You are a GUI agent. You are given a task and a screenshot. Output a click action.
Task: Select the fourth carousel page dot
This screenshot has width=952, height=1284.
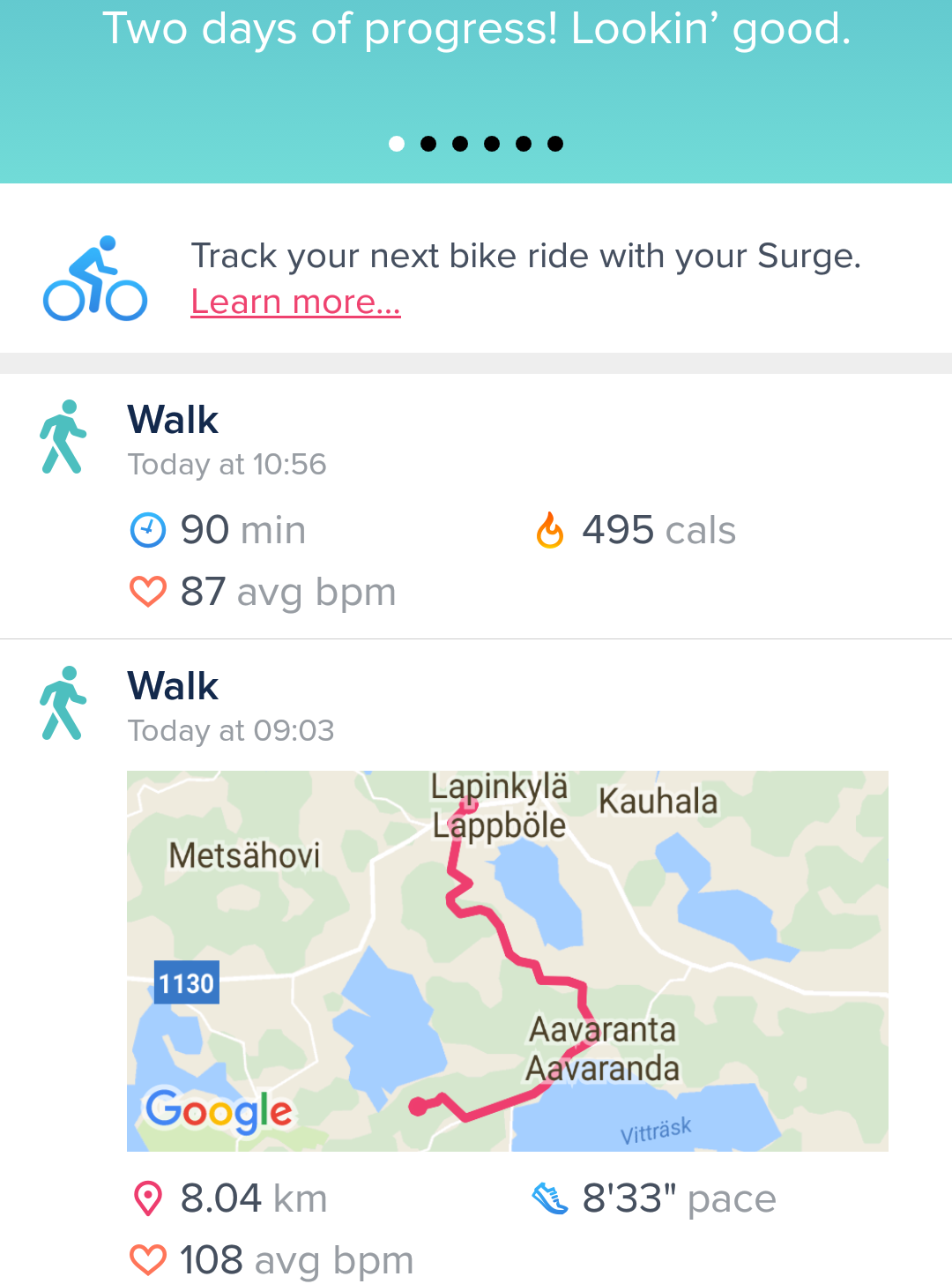tap(492, 144)
